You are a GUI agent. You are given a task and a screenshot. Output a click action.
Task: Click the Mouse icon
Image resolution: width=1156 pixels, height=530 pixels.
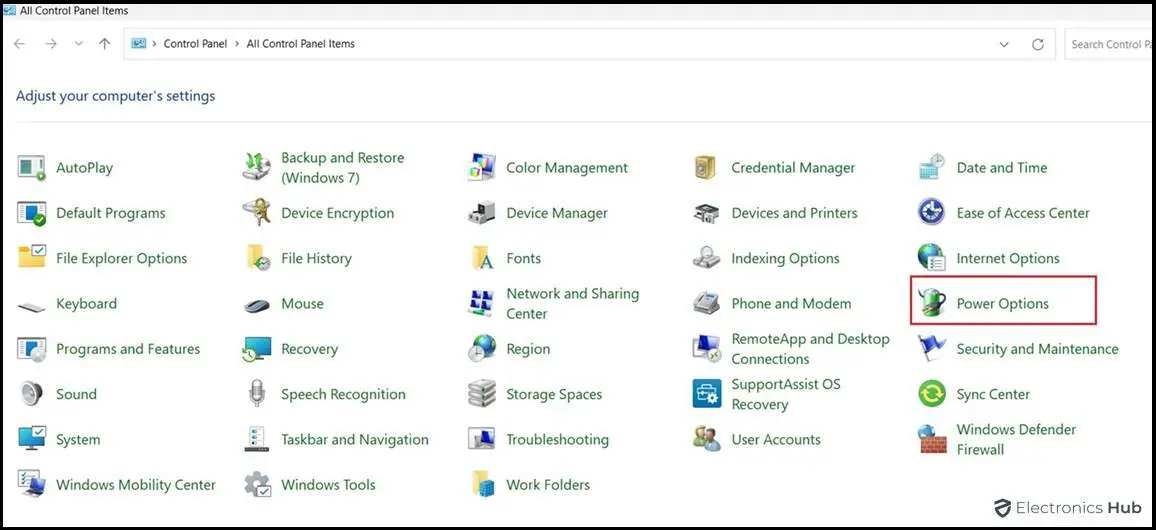257,304
